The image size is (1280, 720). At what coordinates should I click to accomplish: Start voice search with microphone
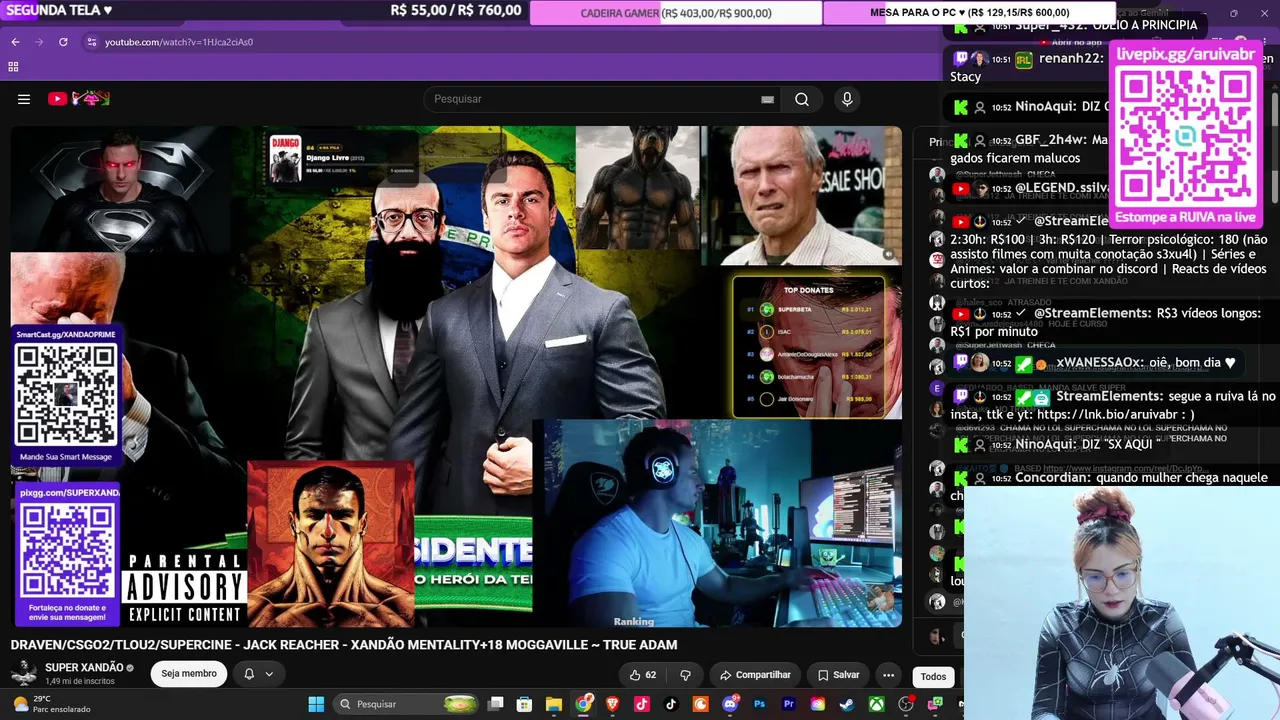coord(847,99)
